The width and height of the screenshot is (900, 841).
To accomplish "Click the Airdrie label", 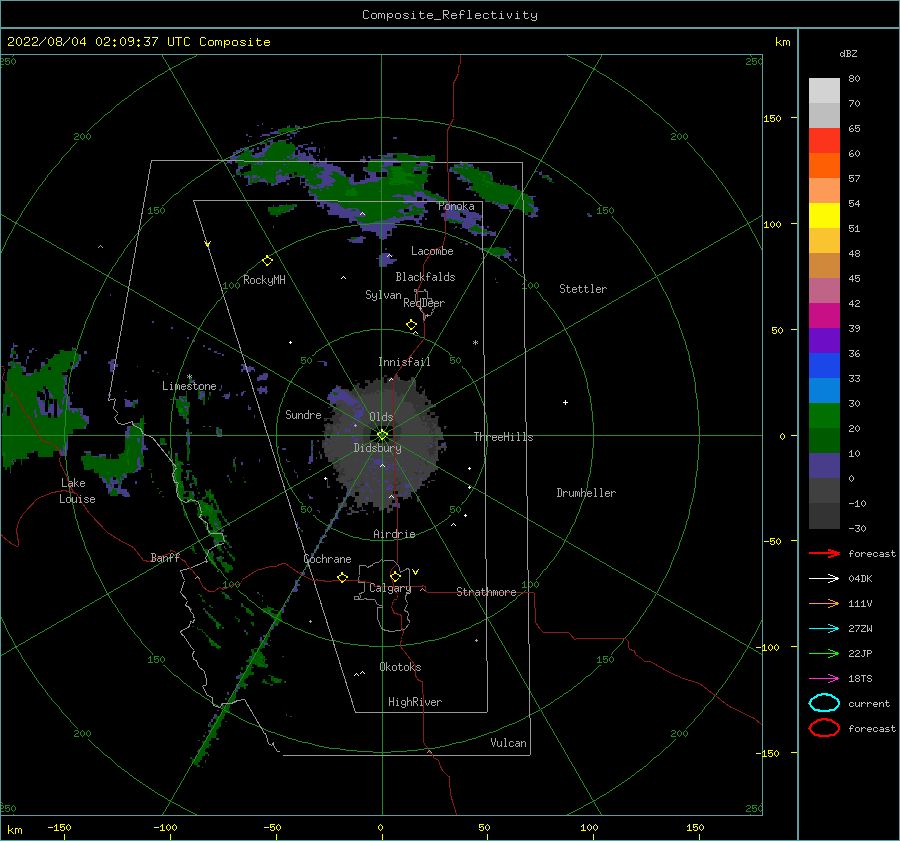I will pyautogui.click(x=394, y=534).
